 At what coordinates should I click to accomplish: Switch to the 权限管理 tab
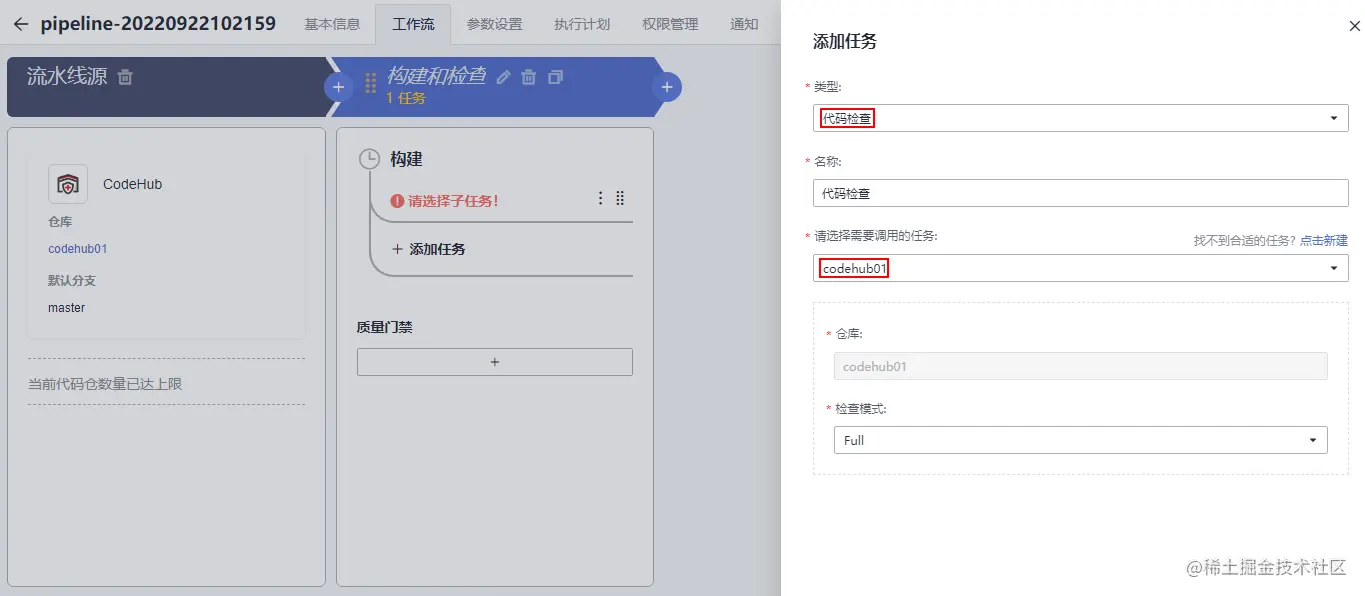point(670,24)
